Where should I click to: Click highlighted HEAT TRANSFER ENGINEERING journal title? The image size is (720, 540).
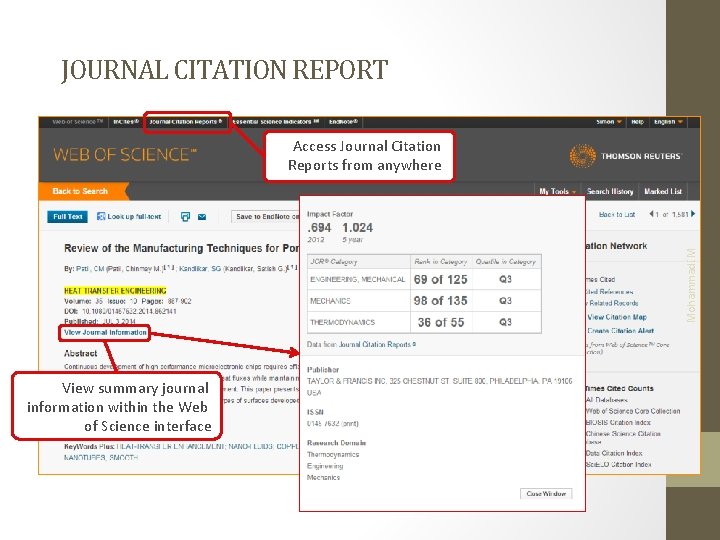[x=115, y=291]
